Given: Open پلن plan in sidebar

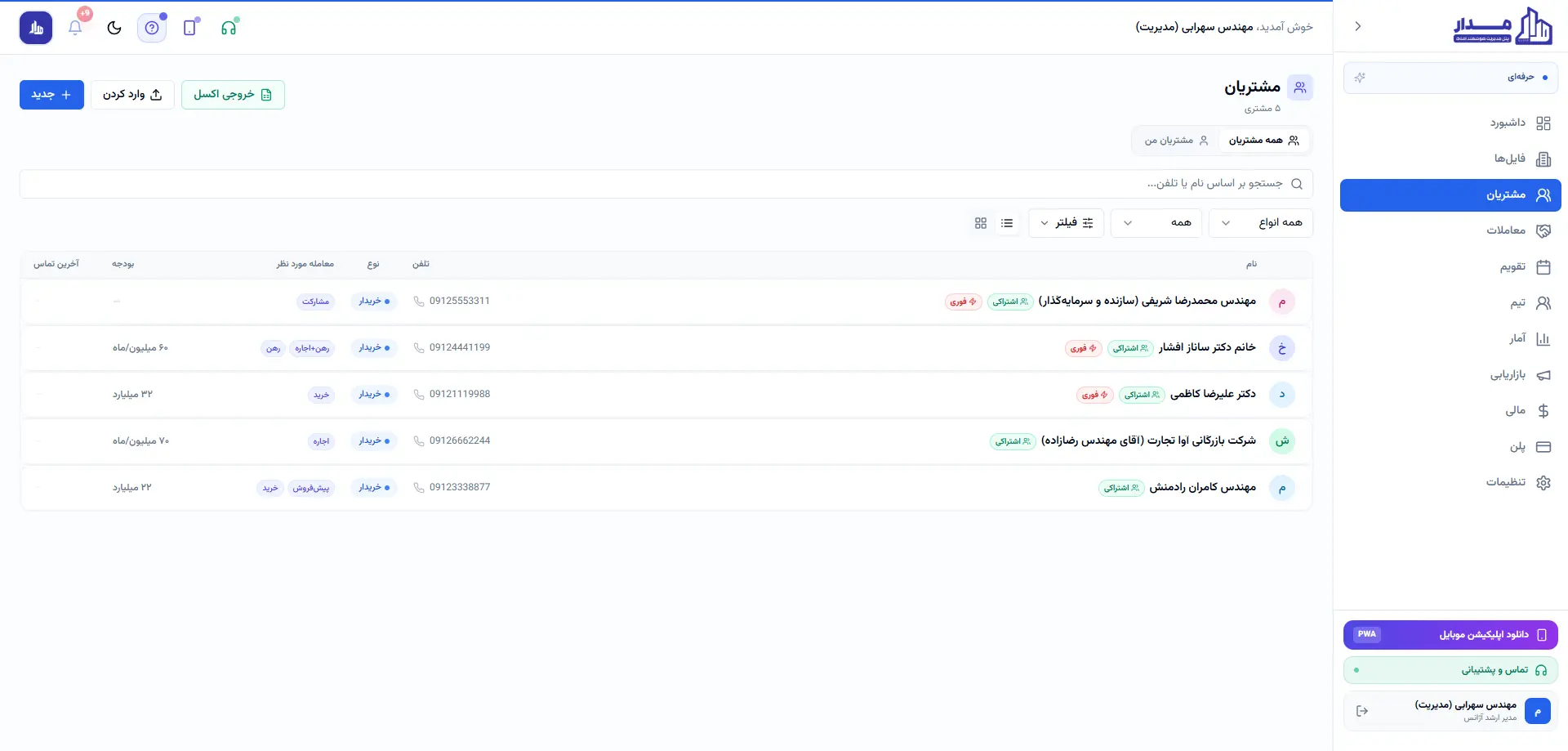Looking at the screenshot, I should point(1450,447).
